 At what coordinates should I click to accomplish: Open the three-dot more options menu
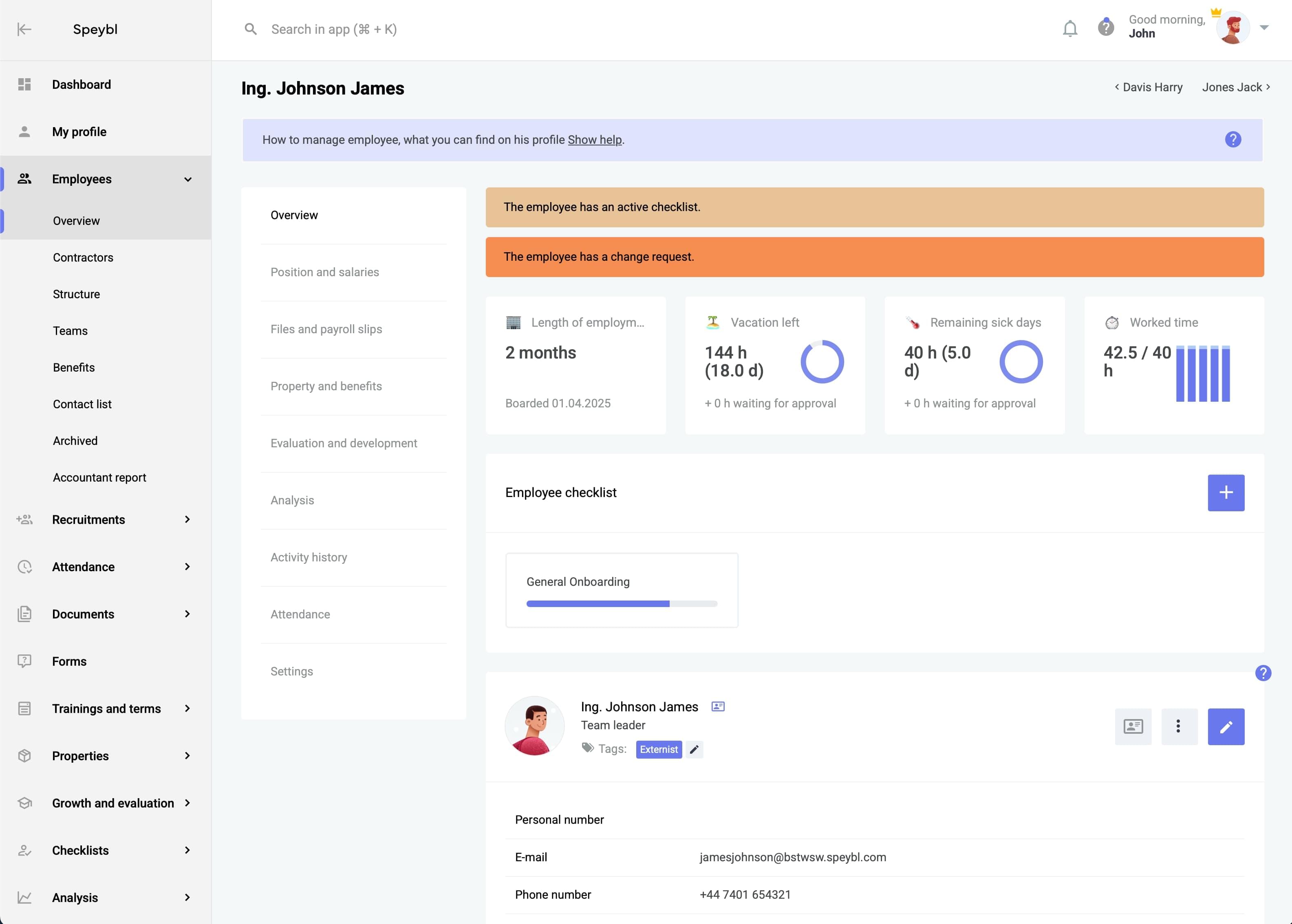point(1179,726)
